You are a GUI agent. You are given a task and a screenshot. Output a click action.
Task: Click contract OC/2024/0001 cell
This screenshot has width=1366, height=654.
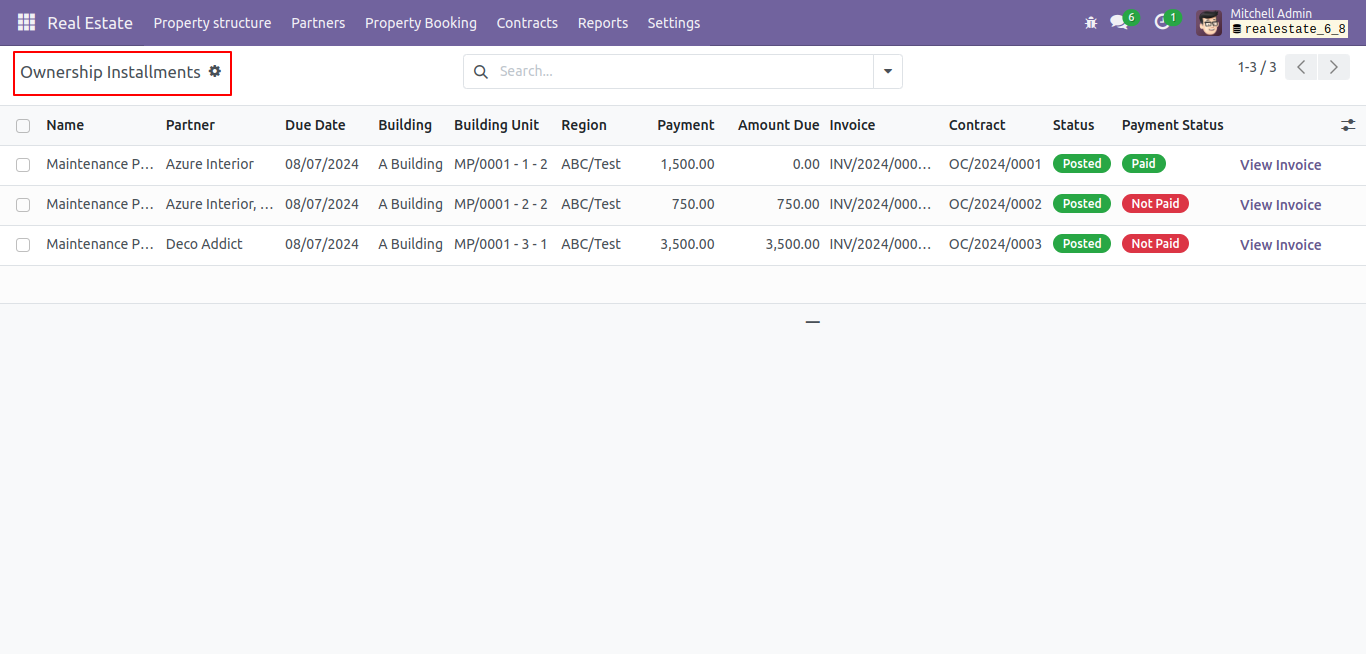point(995,164)
